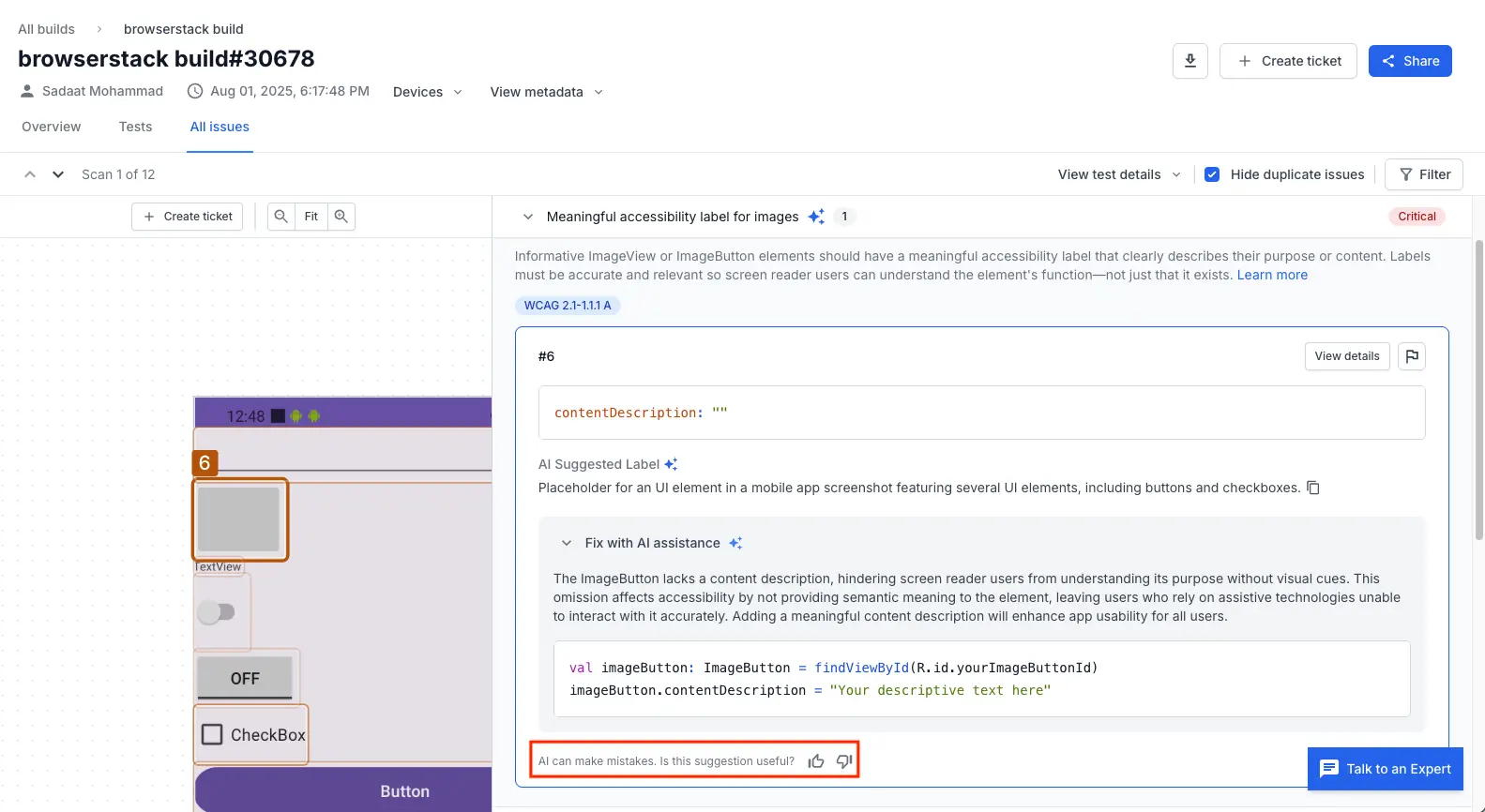Expand the View metadata dropdown
The image size is (1485, 812).
pyautogui.click(x=546, y=92)
